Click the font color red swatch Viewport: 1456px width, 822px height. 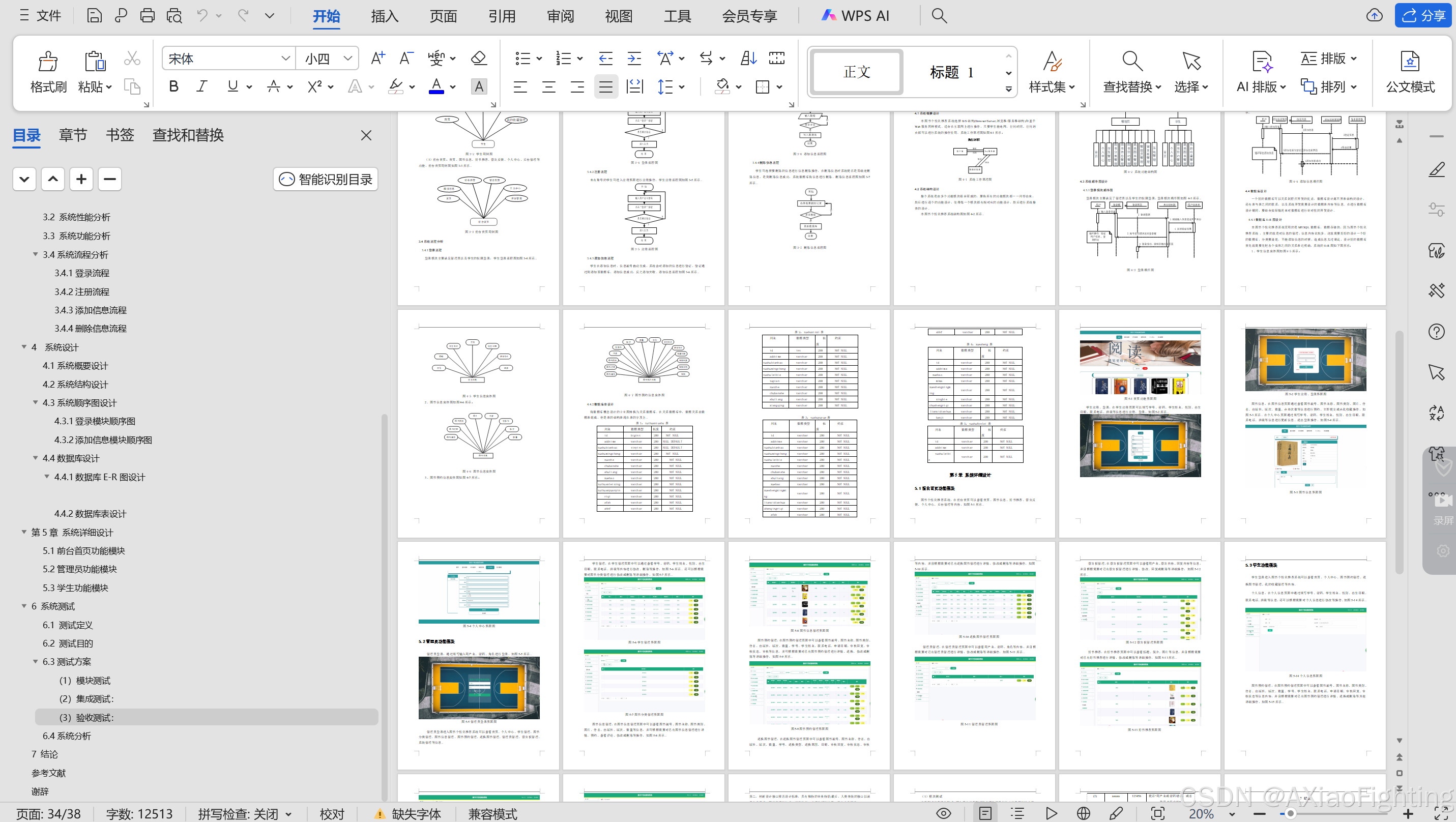click(436, 86)
